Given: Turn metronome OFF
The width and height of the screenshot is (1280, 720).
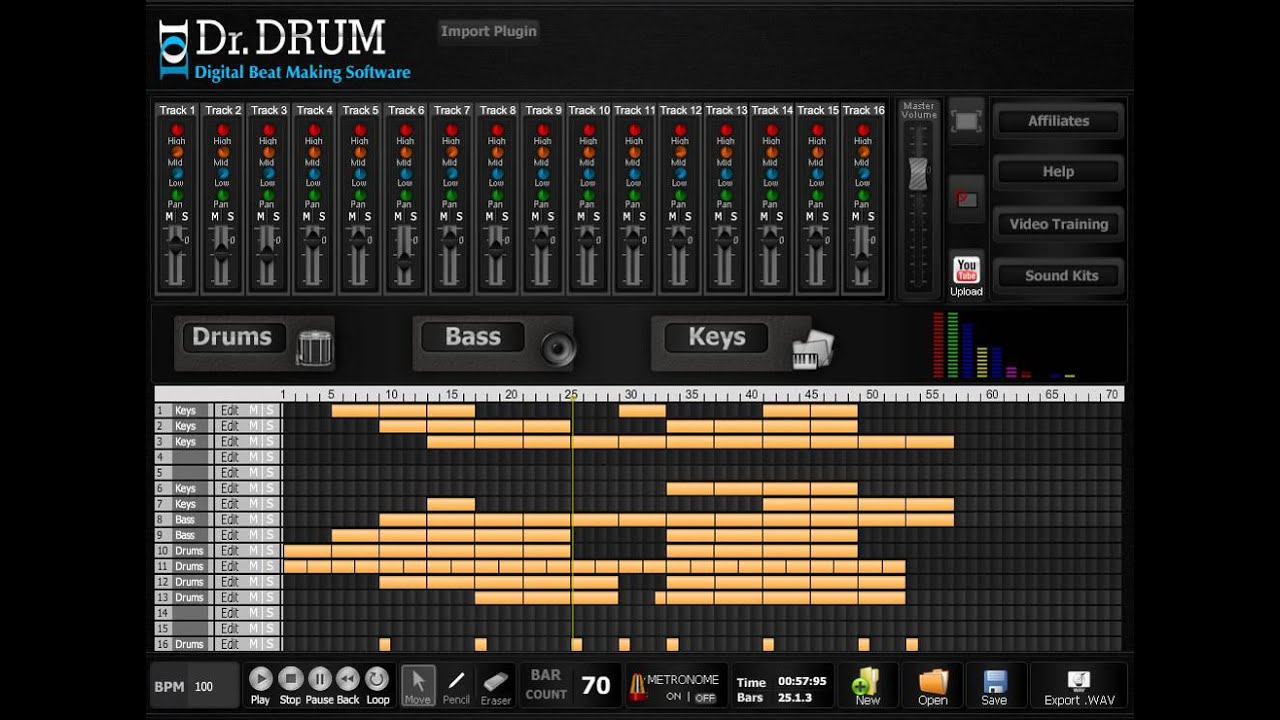Looking at the screenshot, I should tap(705, 698).
